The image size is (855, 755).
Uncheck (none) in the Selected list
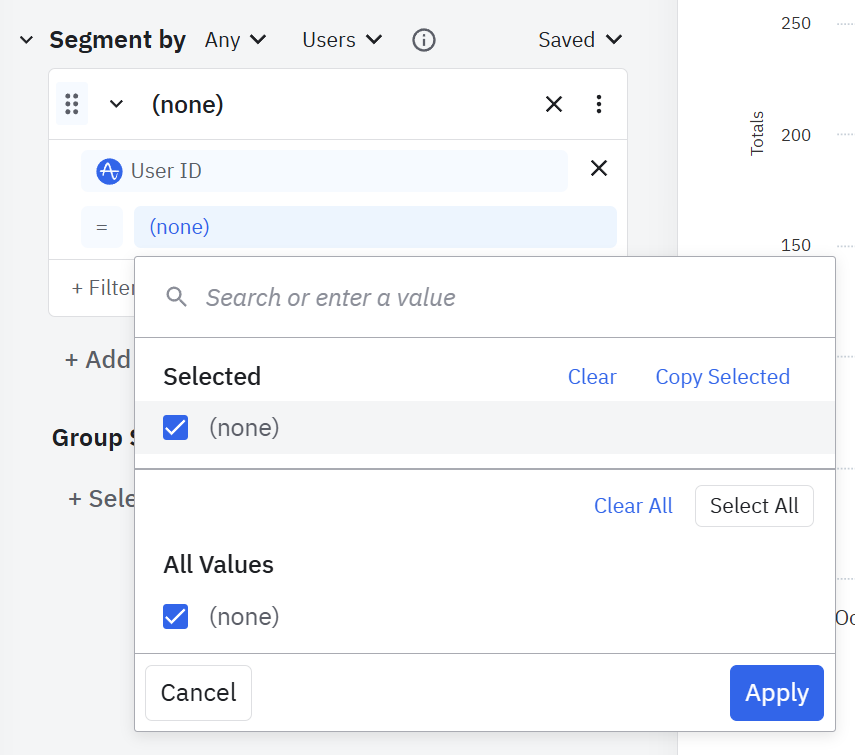point(176,428)
